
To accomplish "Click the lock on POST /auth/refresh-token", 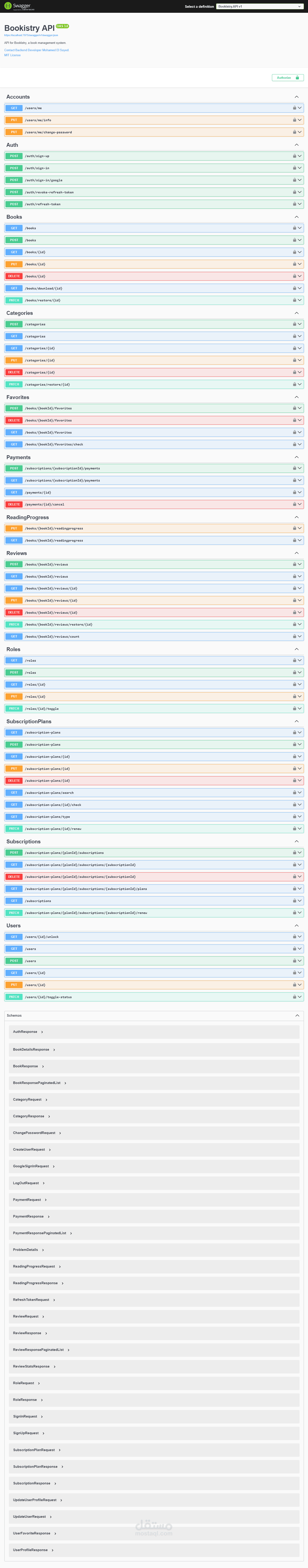I will click(294, 204).
